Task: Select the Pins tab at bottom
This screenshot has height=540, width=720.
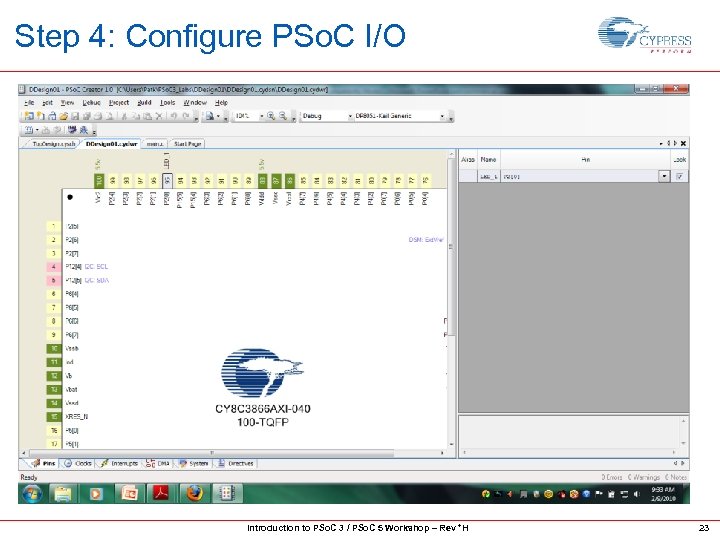Action: point(44,463)
